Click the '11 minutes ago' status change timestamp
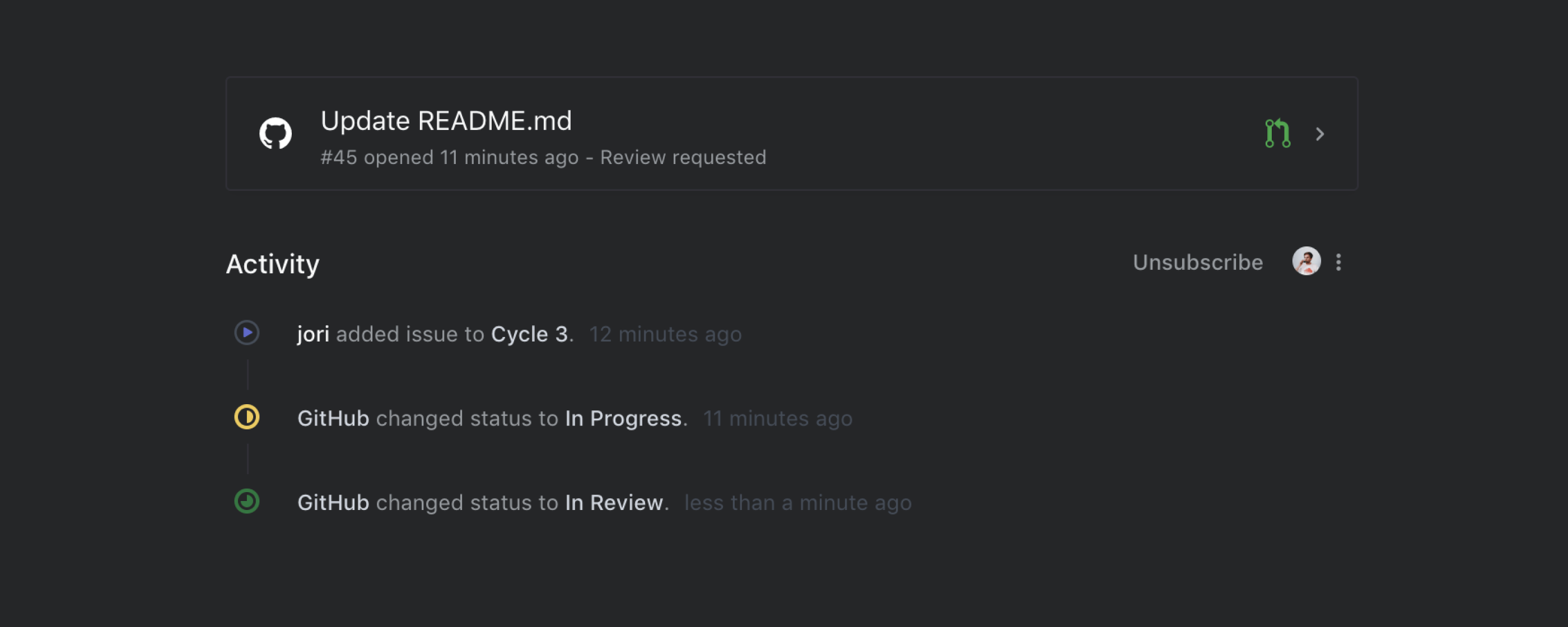 click(777, 419)
